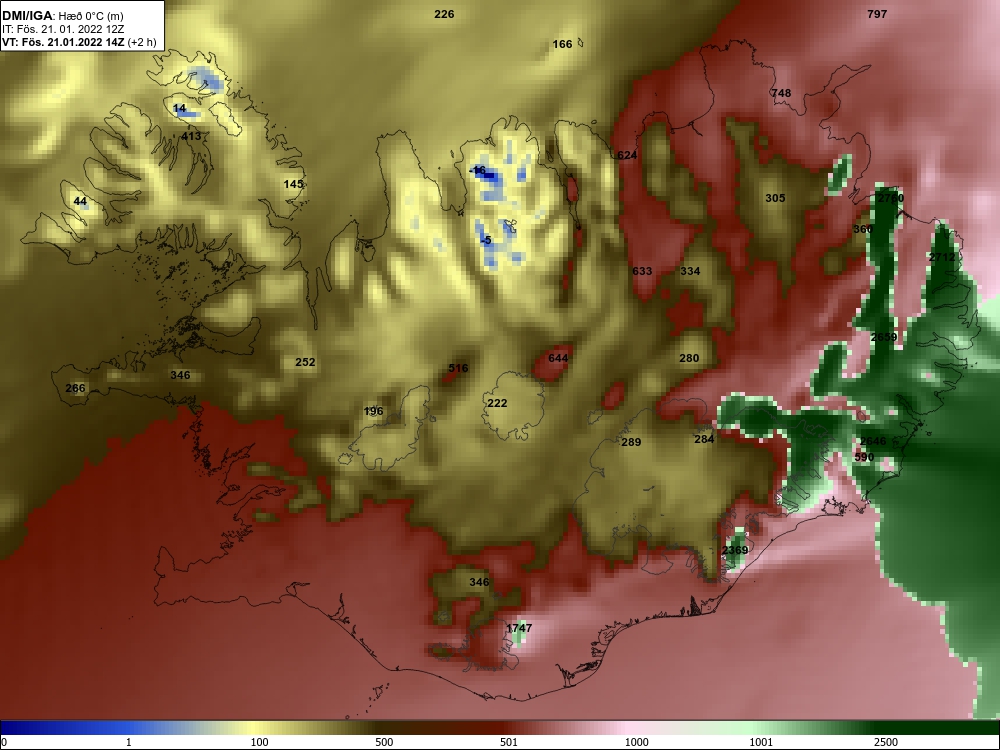1000x750 pixels.
Task: Click the 252 value on the map
Action: pyautogui.click(x=305, y=362)
